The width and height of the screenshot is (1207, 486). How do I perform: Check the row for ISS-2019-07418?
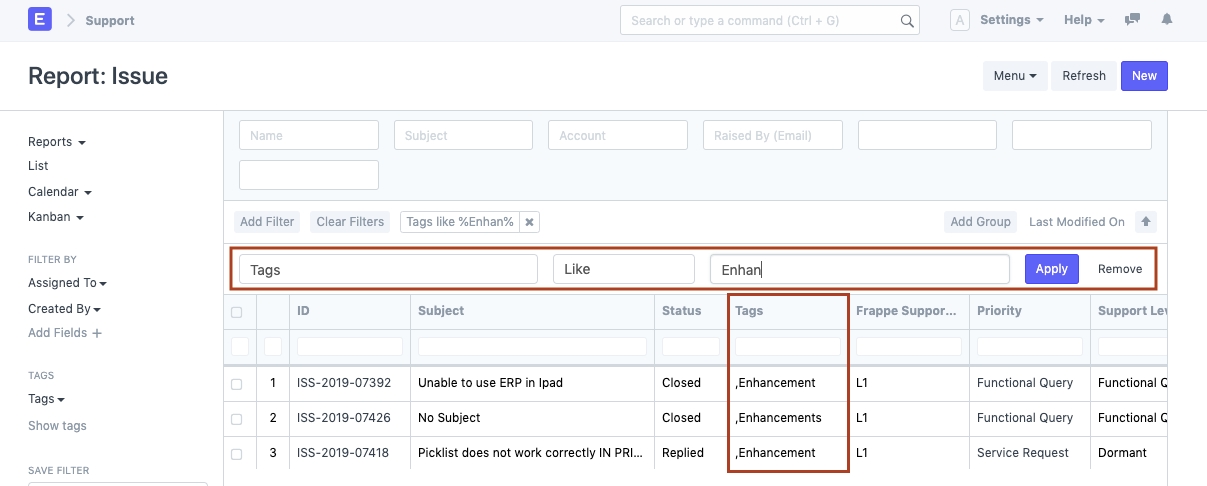(237, 454)
